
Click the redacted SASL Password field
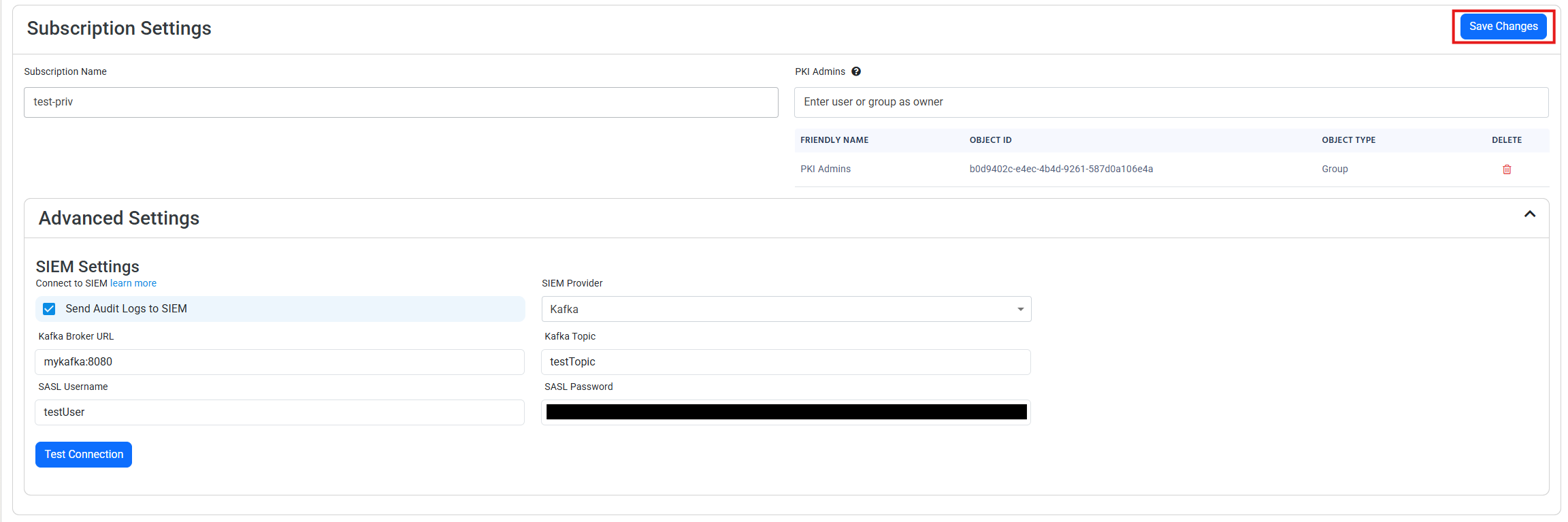tap(786, 412)
